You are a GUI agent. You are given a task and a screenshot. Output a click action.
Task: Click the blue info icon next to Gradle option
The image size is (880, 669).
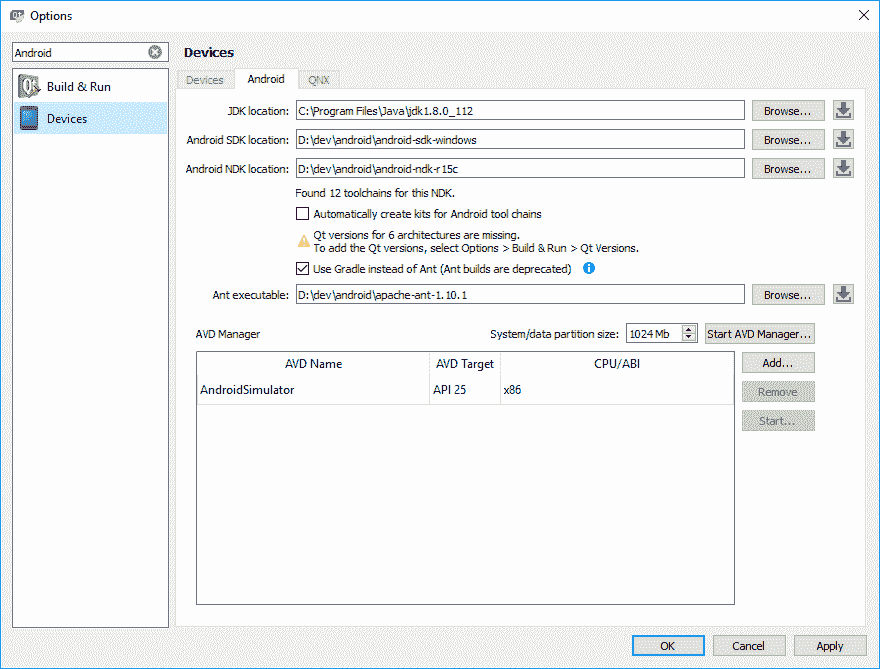(589, 268)
